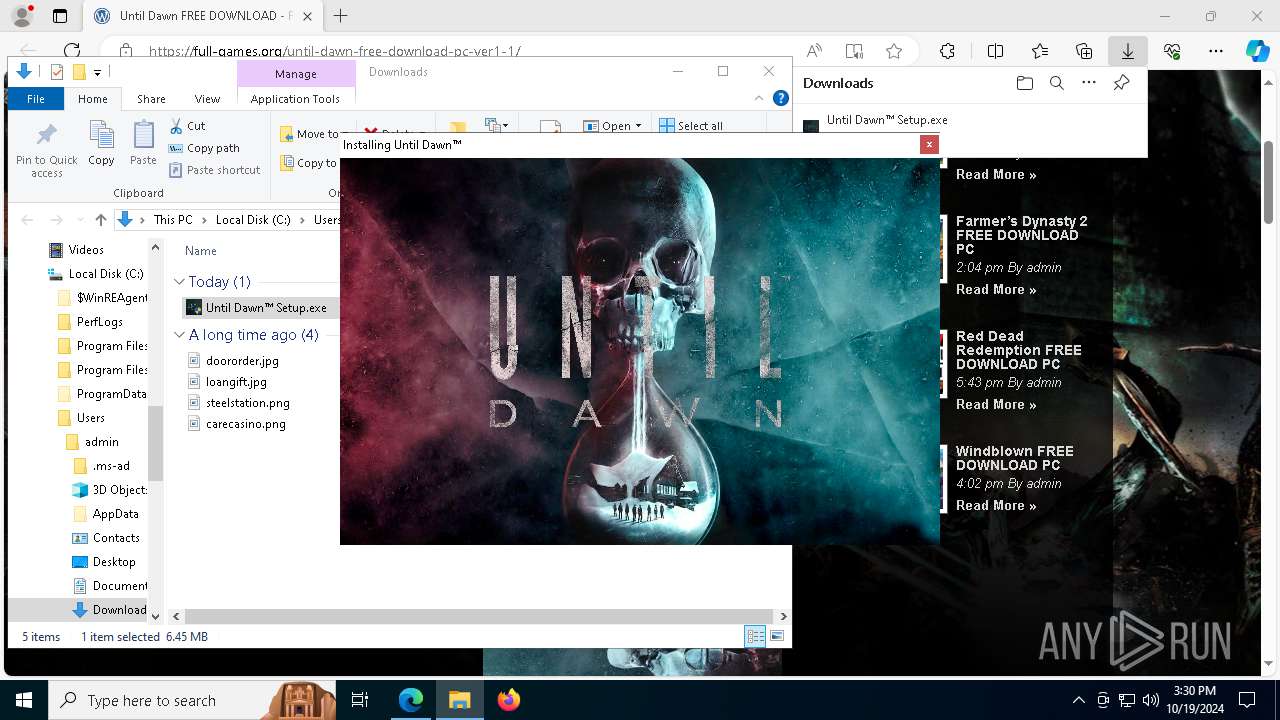Search downloads in Downloads panel
The image size is (1280, 720).
click(x=1056, y=83)
